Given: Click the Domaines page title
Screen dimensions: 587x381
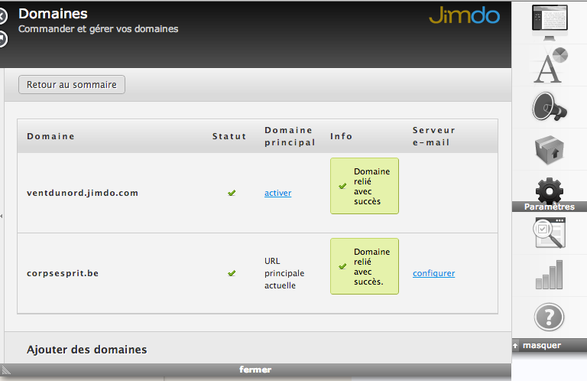Looking at the screenshot, I should click(x=53, y=14).
